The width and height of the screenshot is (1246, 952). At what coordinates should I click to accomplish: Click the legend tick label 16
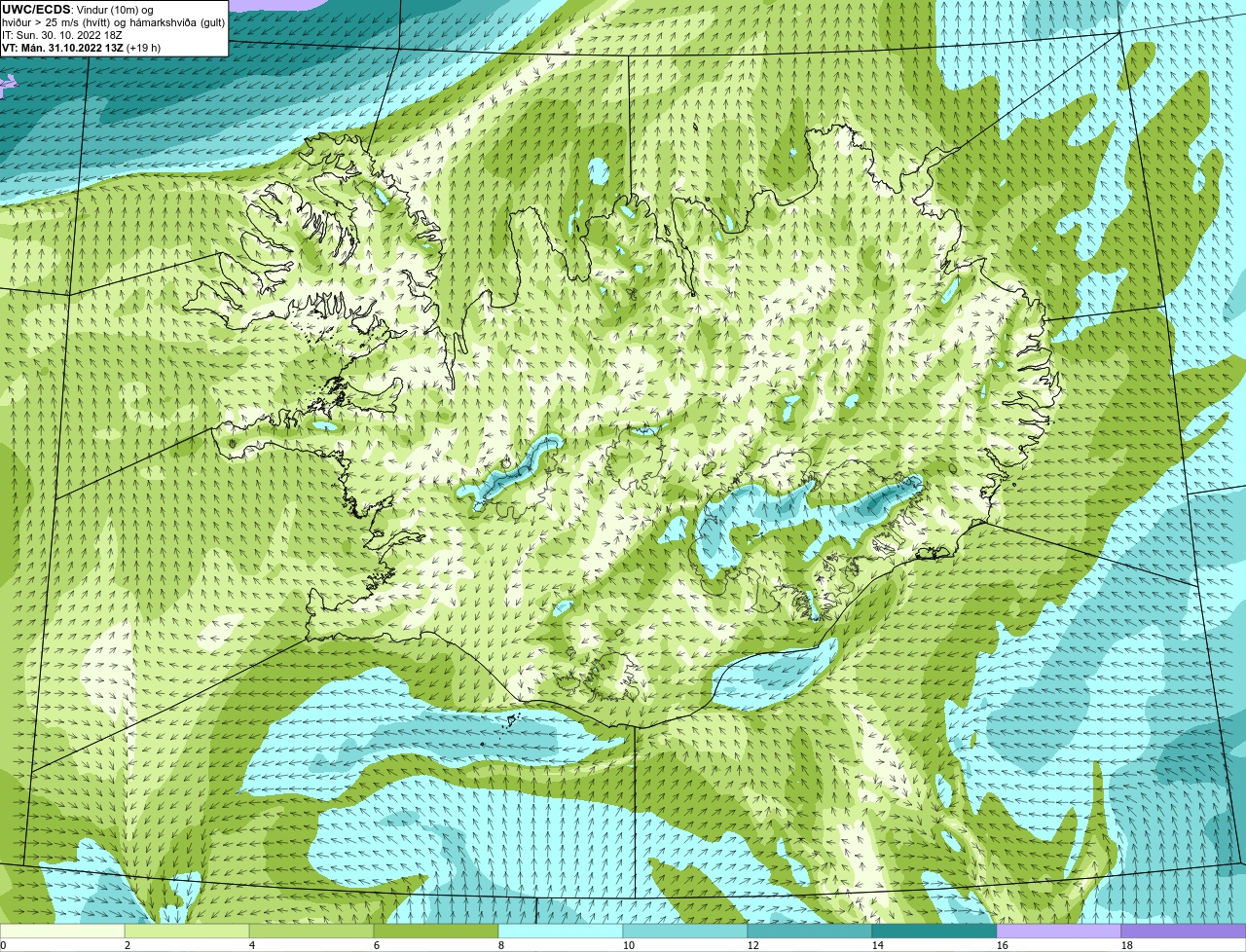(x=1002, y=945)
